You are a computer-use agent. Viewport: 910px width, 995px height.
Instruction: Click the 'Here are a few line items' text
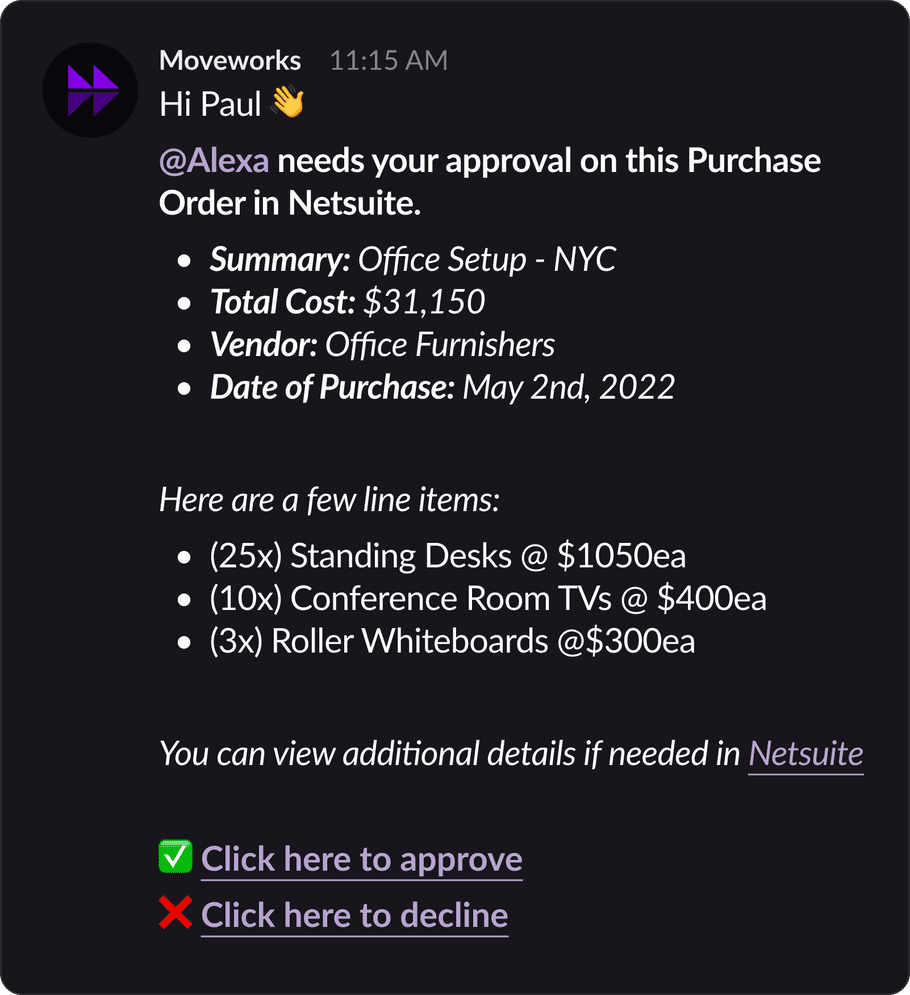click(x=329, y=500)
